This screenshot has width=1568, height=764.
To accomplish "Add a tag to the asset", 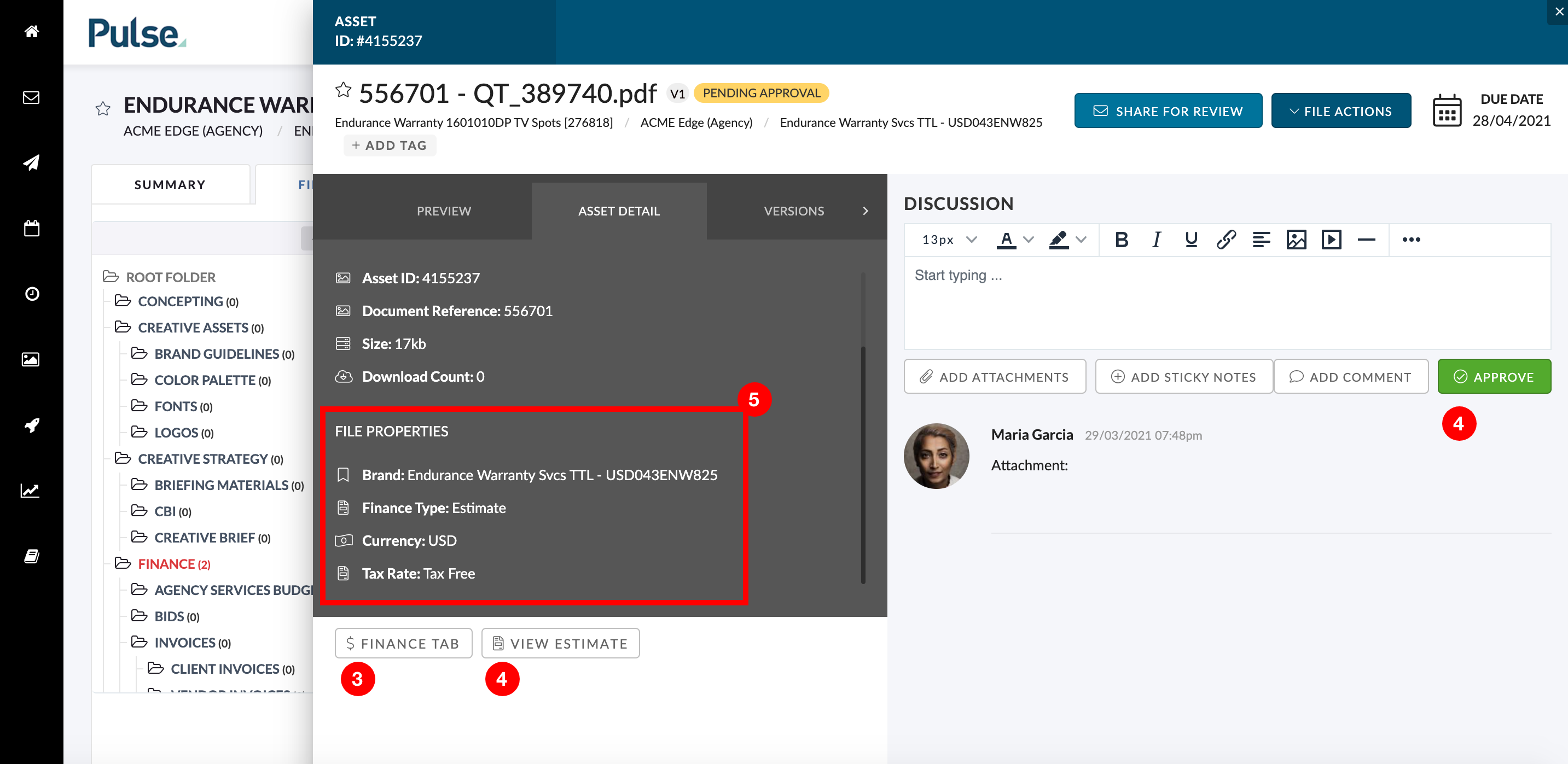I will point(390,145).
